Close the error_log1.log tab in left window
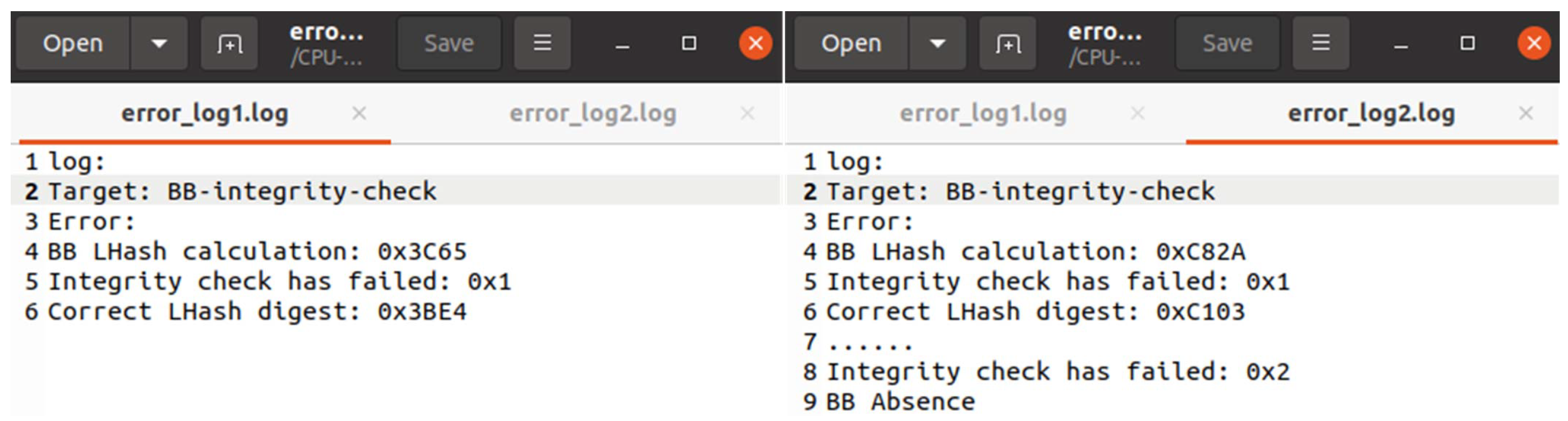This screenshot has width=1568, height=421. click(x=359, y=113)
